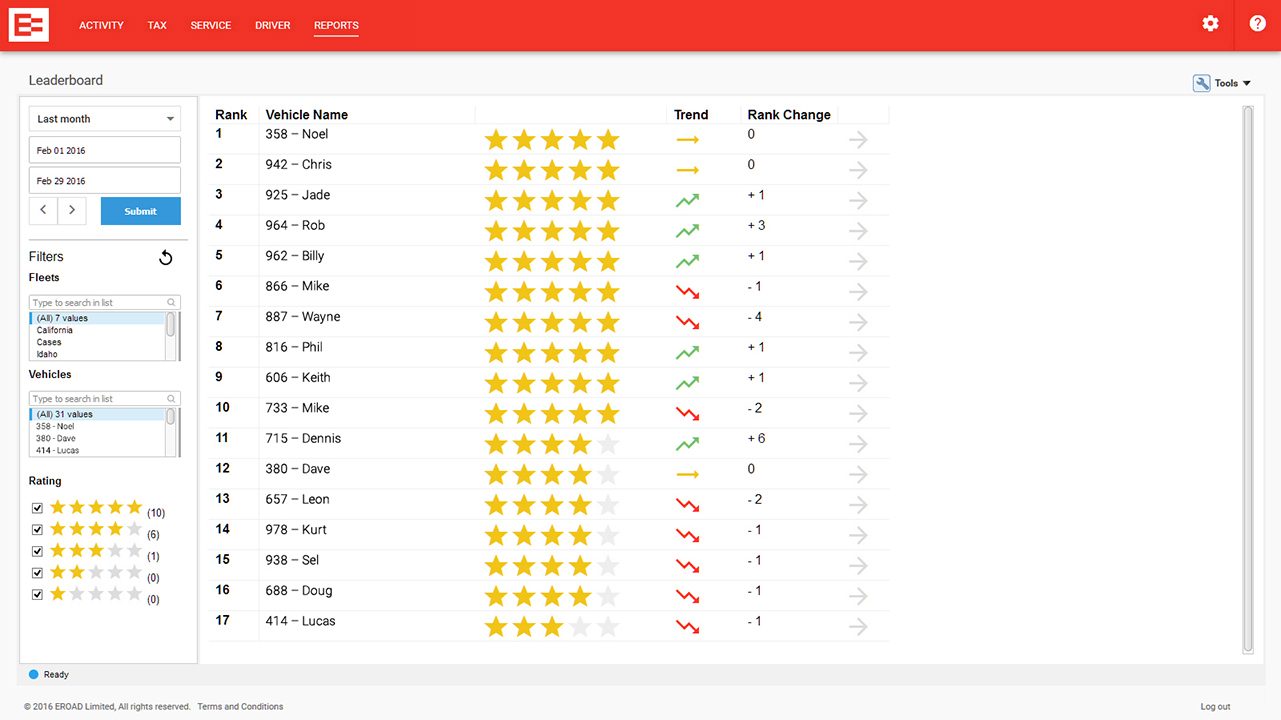This screenshot has width=1281, height=720.
Task: Select California in the Fleets list
Action: [55, 330]
